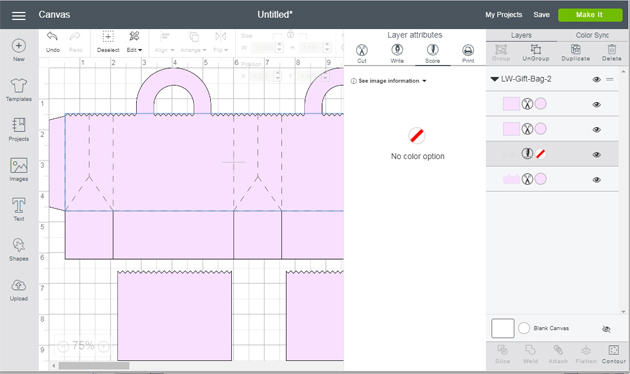This screenshot has width=630, height=374.
Task: Click the layer group drag handle
Action: coord(610,80)
